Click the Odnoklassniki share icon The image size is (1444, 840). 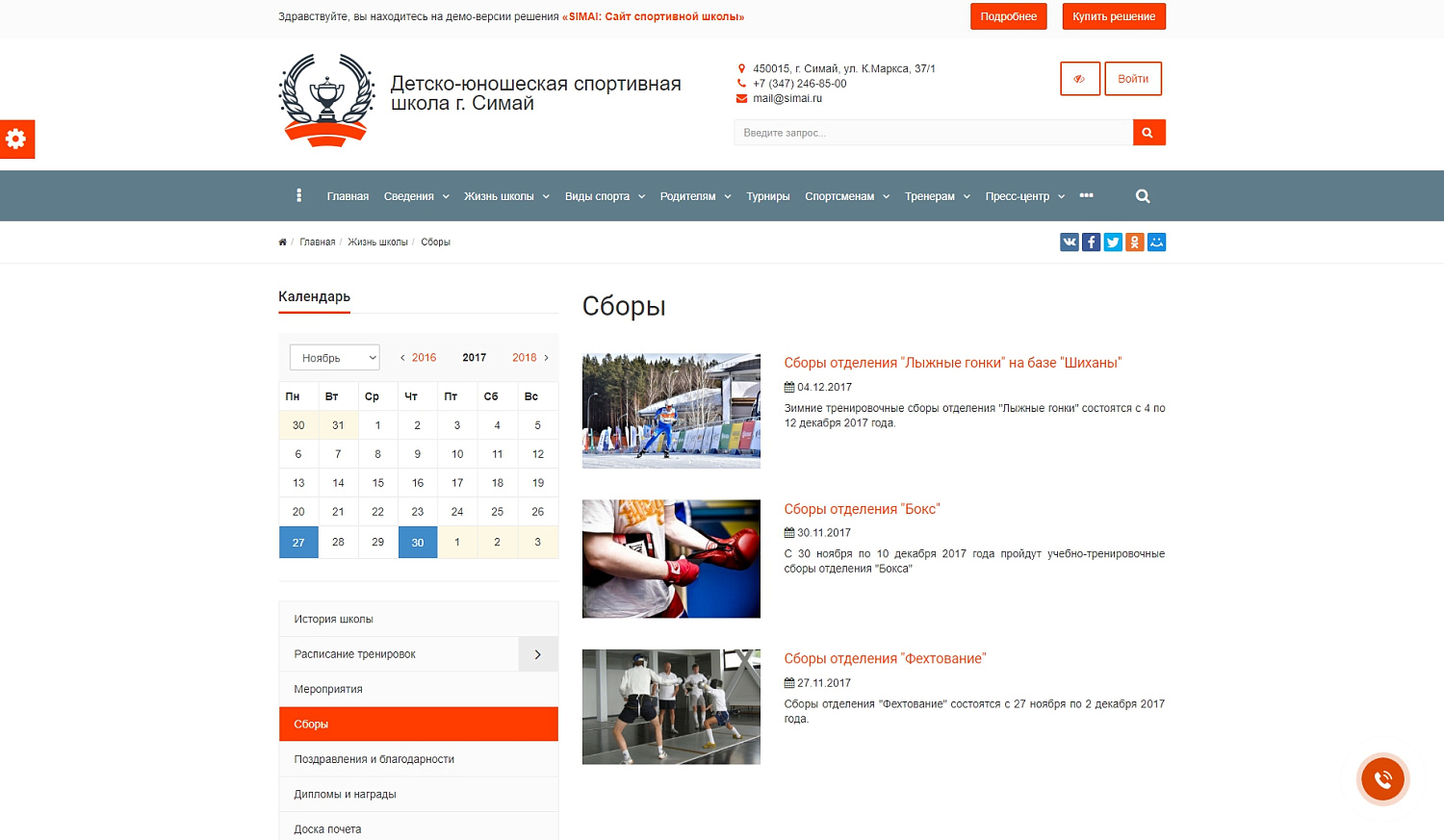pyautogui.click(x=1134, y=242)
